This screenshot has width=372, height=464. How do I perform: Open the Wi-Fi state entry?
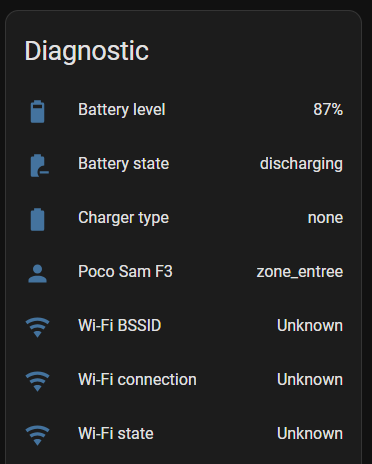pos(184,434)
